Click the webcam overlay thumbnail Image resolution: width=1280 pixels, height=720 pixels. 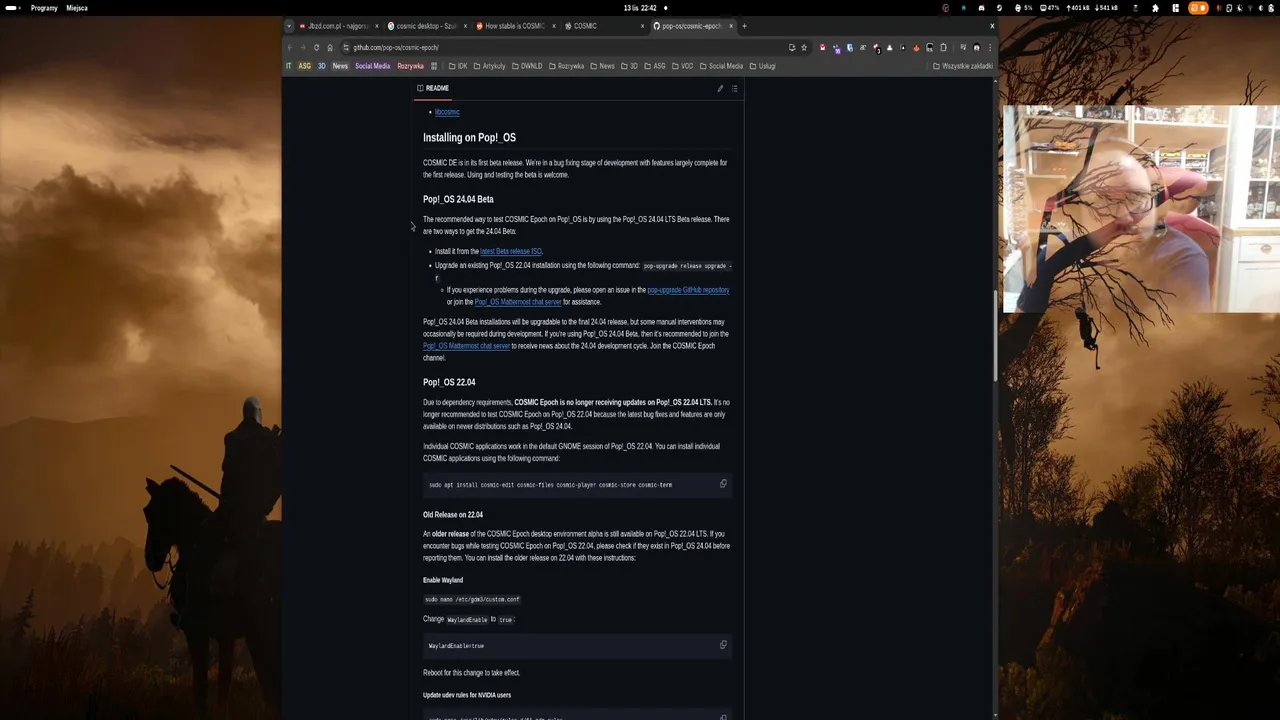(1141, 209)
